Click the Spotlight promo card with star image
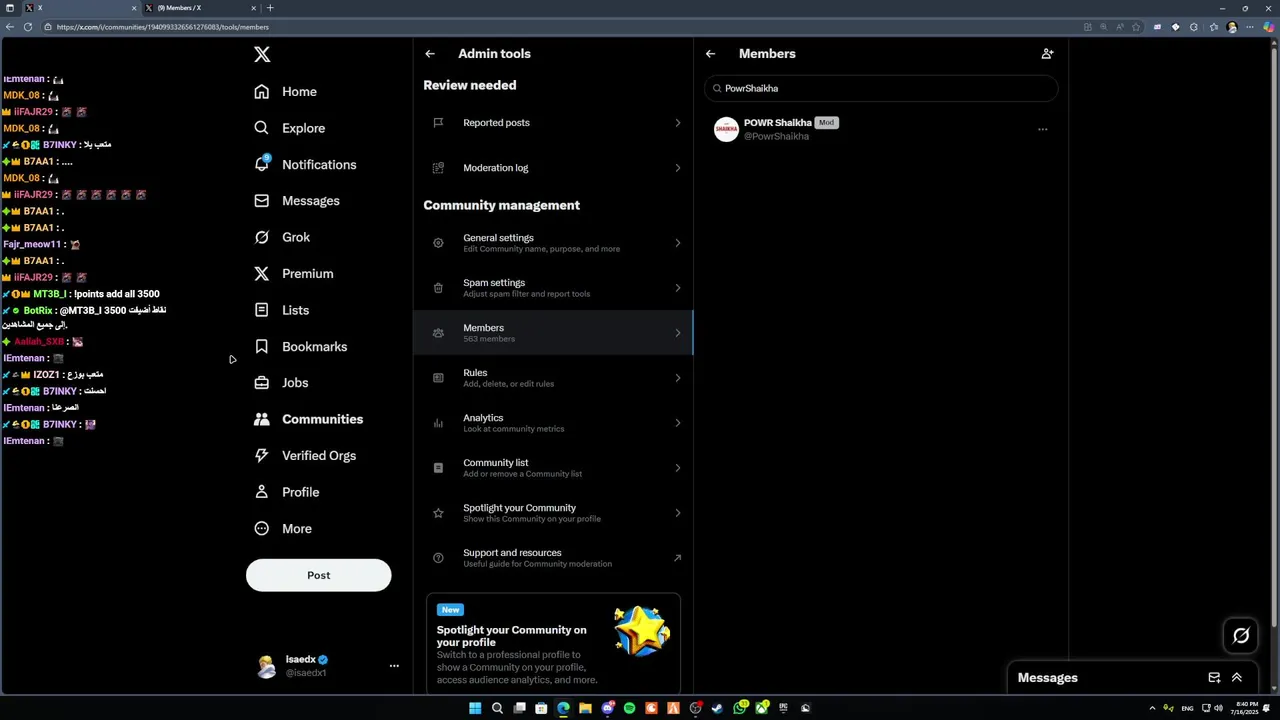 553,644
